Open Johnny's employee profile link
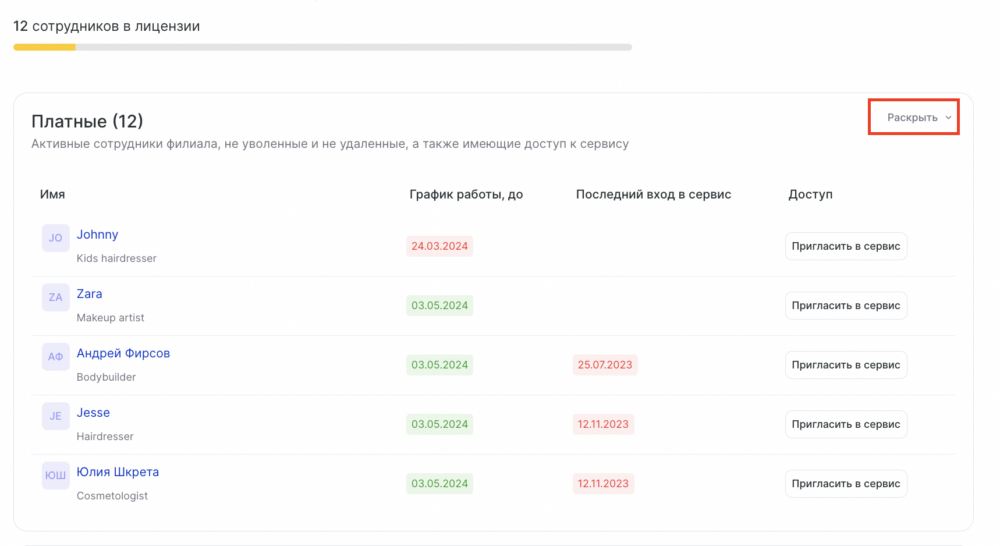Viewport: 1000px width, 546px height. 98,234
